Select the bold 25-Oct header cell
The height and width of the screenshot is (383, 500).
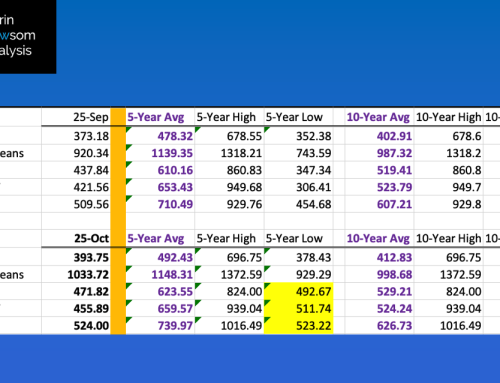(x=76, y=238)
